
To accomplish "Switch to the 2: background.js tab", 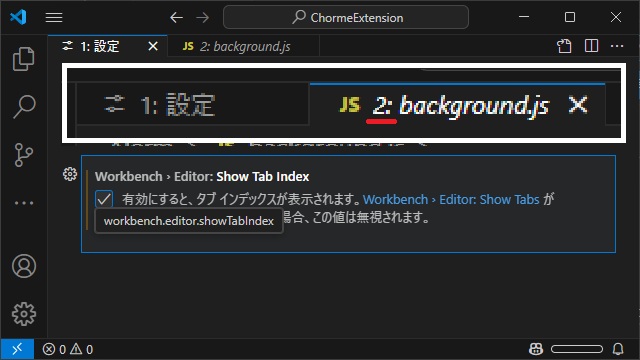I will tap(243, 46).
